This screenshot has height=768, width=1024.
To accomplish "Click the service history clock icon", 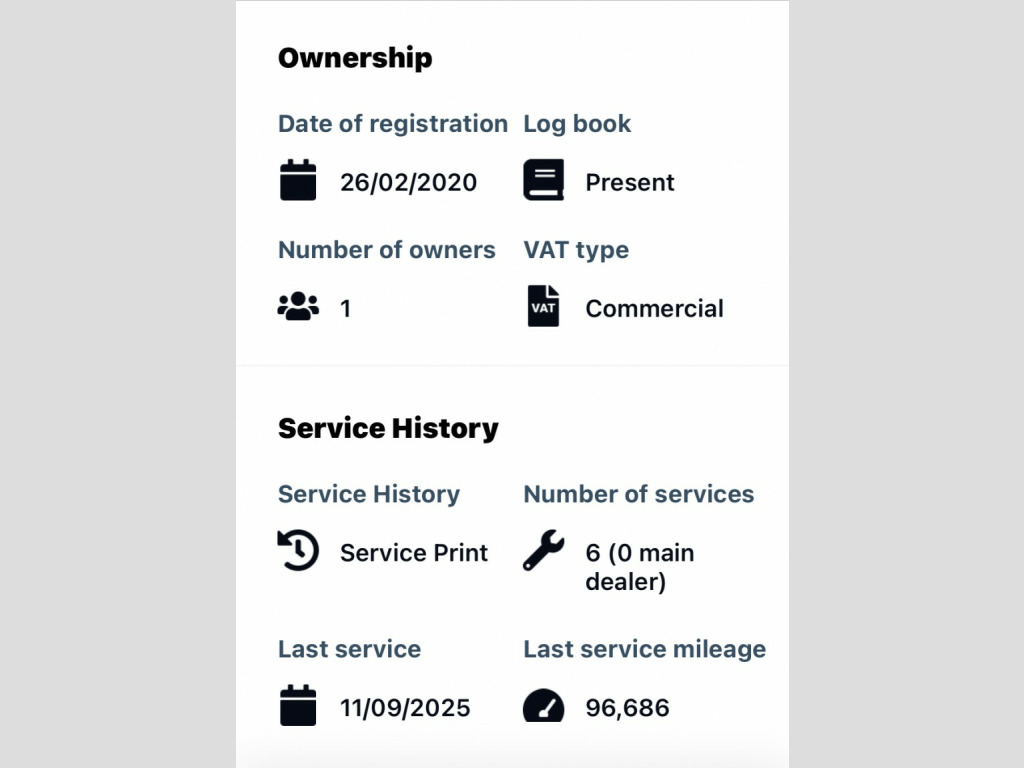I will point(298,551).
